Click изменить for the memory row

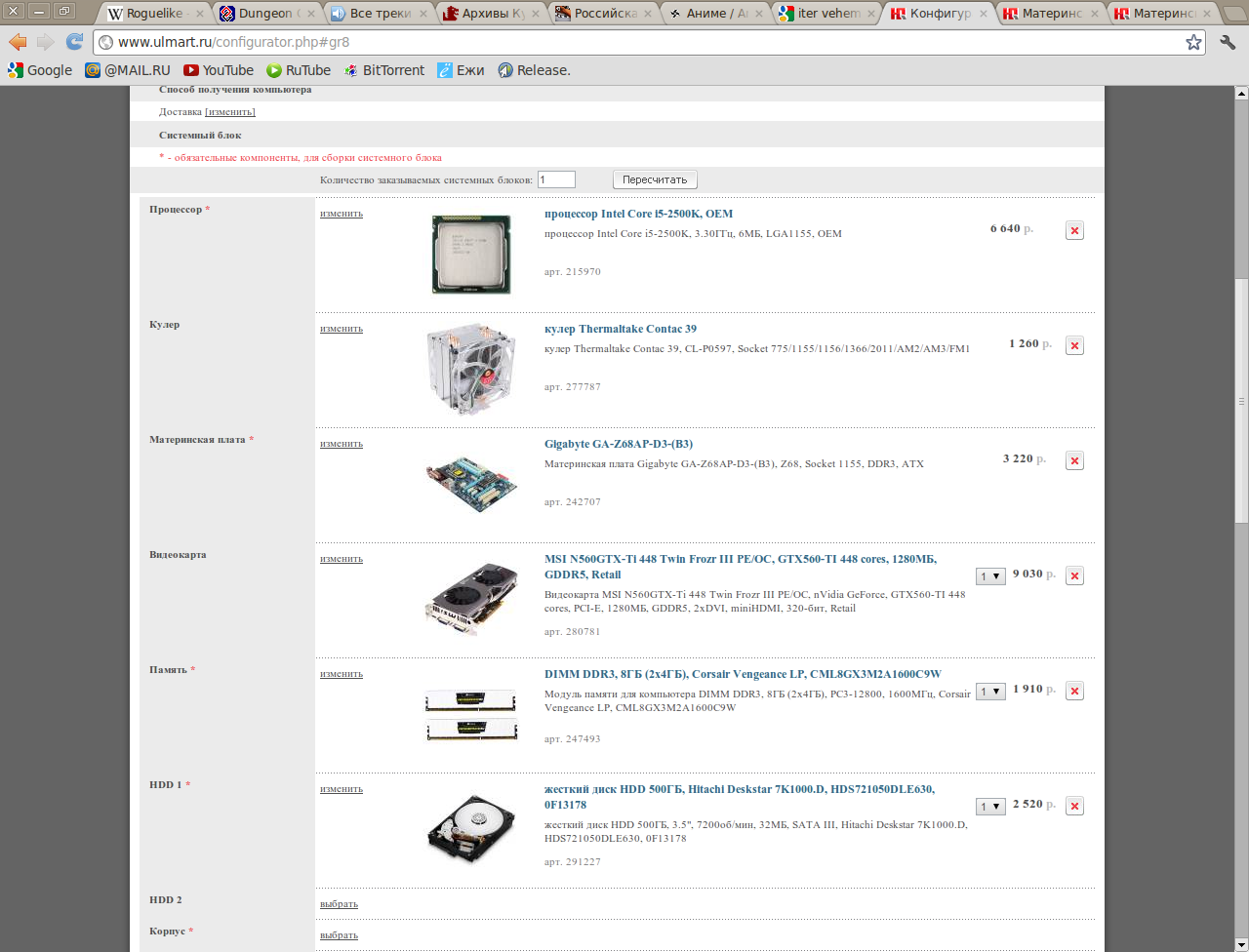tap(342, 674)
